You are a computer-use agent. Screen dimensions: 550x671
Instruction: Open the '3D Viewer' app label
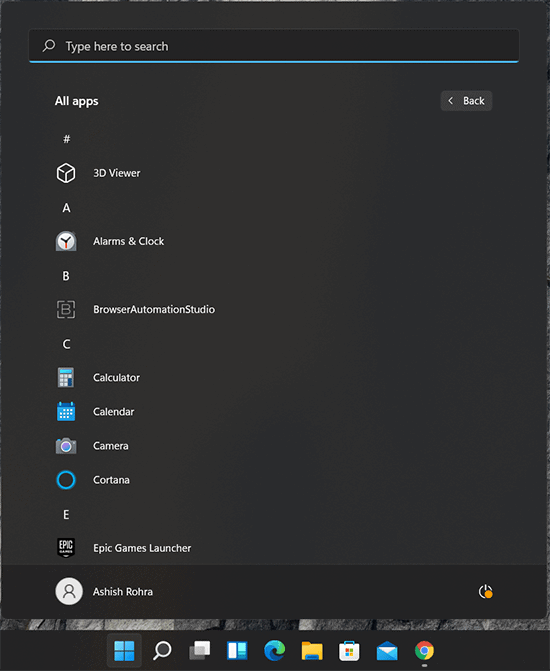pos(117,173)
